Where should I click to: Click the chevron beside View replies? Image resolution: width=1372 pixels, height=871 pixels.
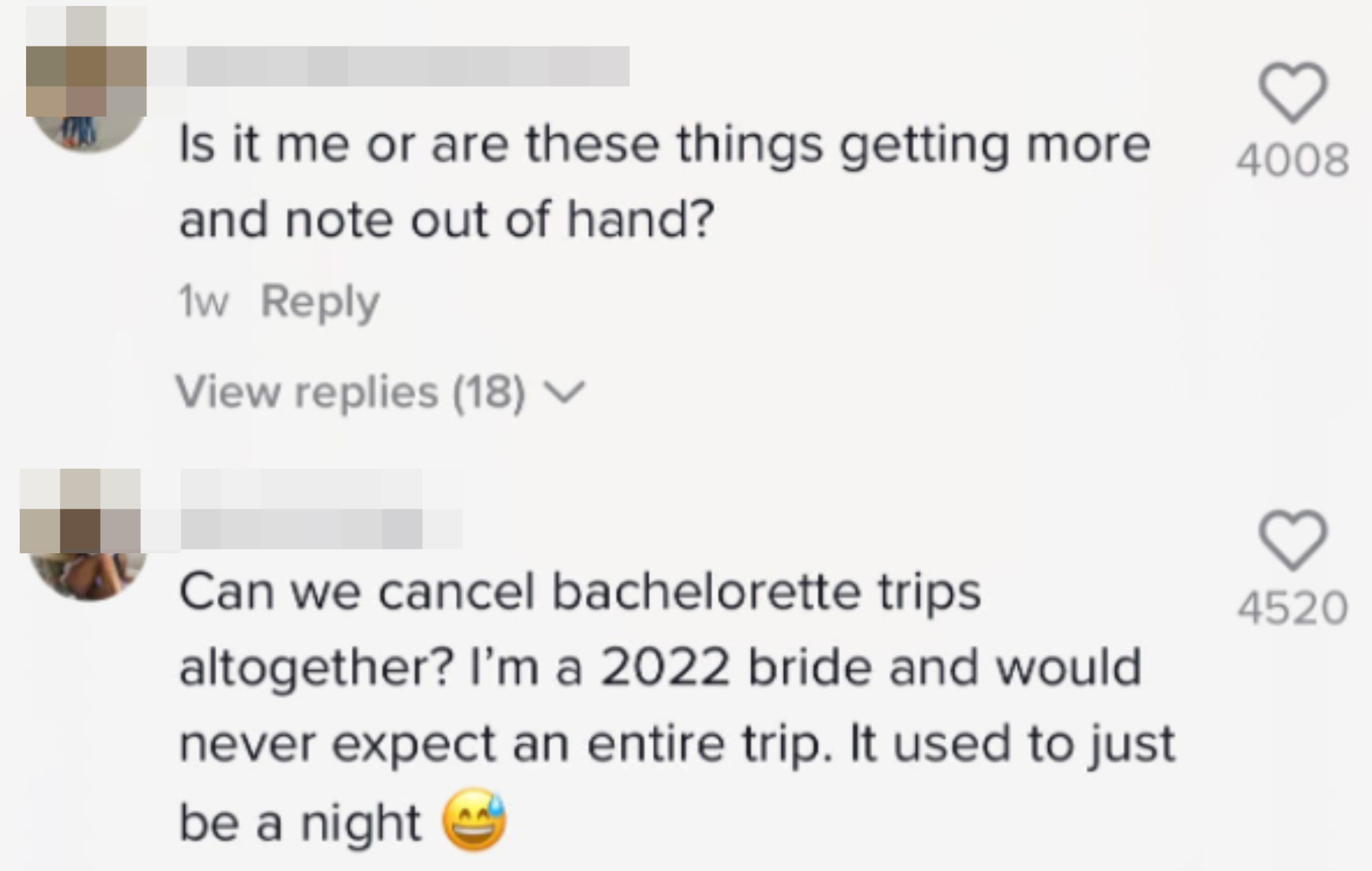coord(564,392)
